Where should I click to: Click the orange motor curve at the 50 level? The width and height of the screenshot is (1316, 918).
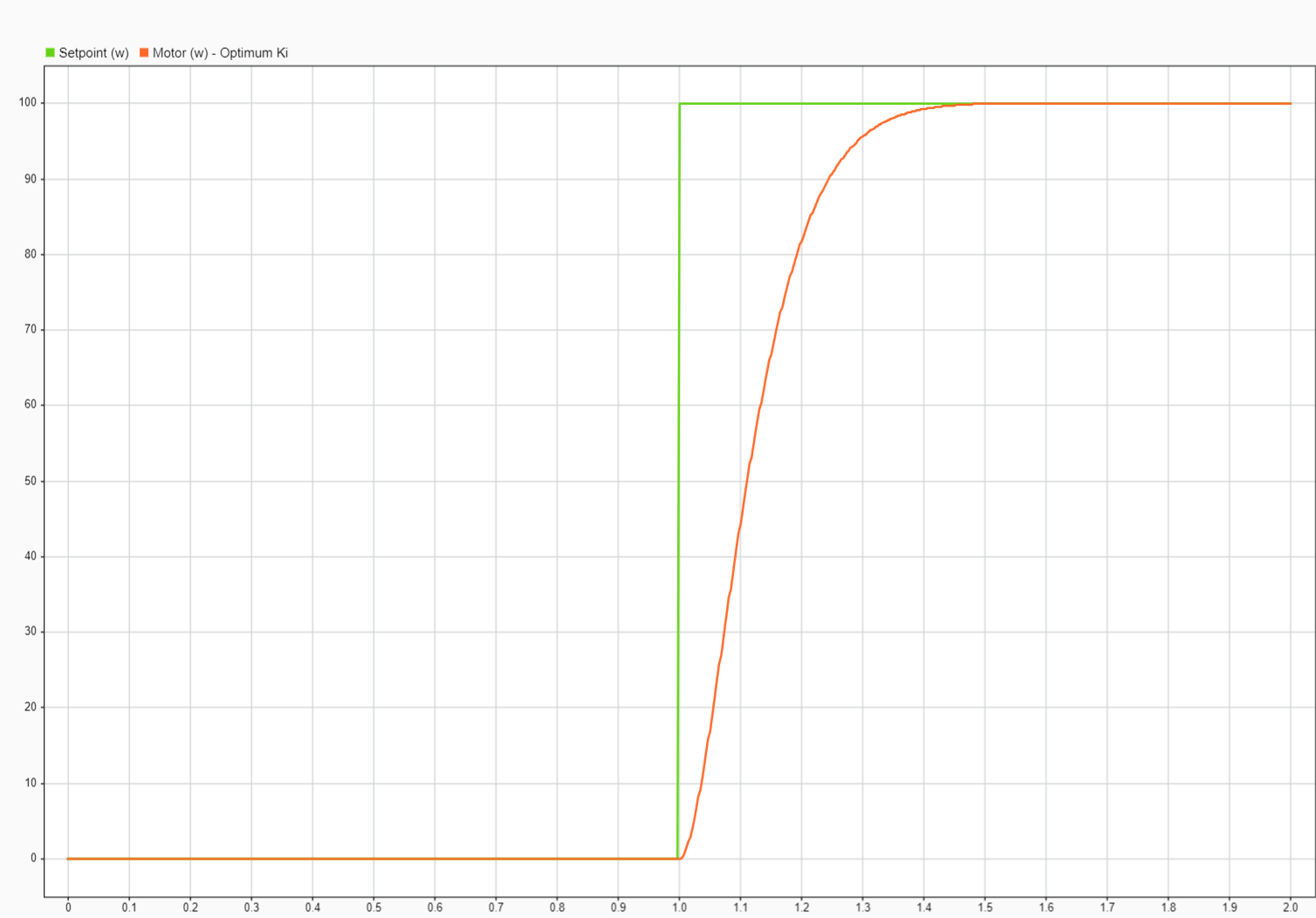(x=748, y=481)
